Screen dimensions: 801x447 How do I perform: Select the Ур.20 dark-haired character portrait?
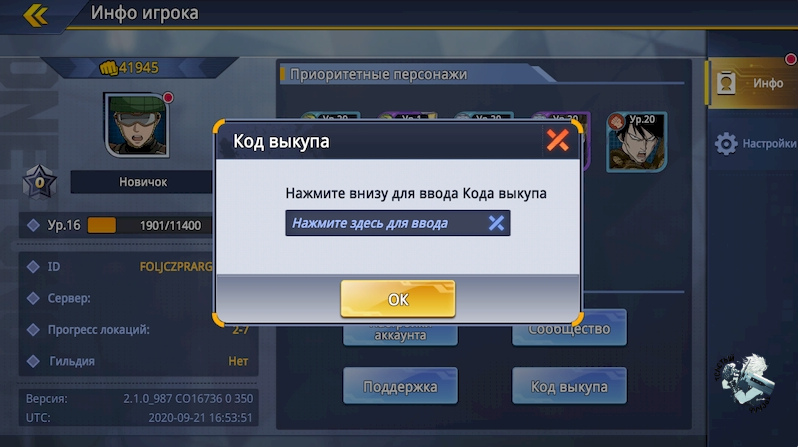[x=637, y=142]
